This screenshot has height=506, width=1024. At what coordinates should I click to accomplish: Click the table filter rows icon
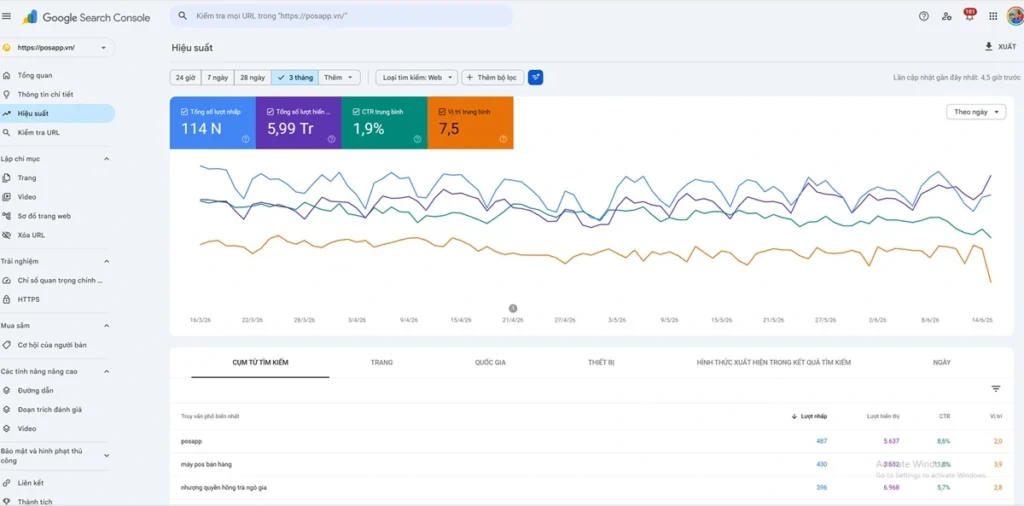(x=995, y=388)
